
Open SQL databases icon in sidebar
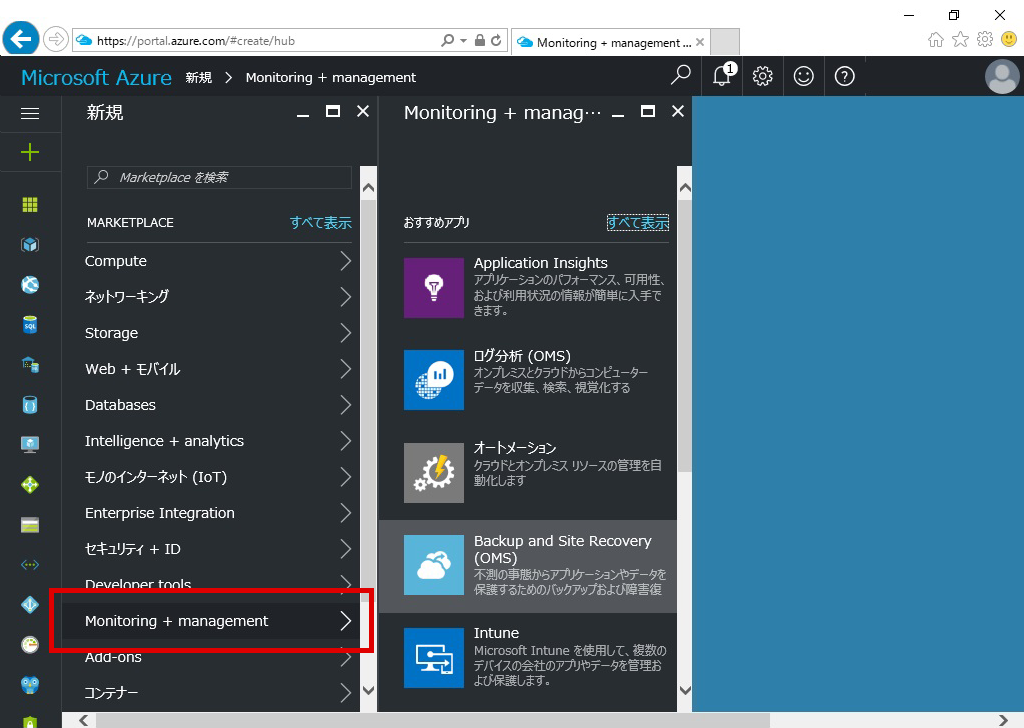coord(30,324)
